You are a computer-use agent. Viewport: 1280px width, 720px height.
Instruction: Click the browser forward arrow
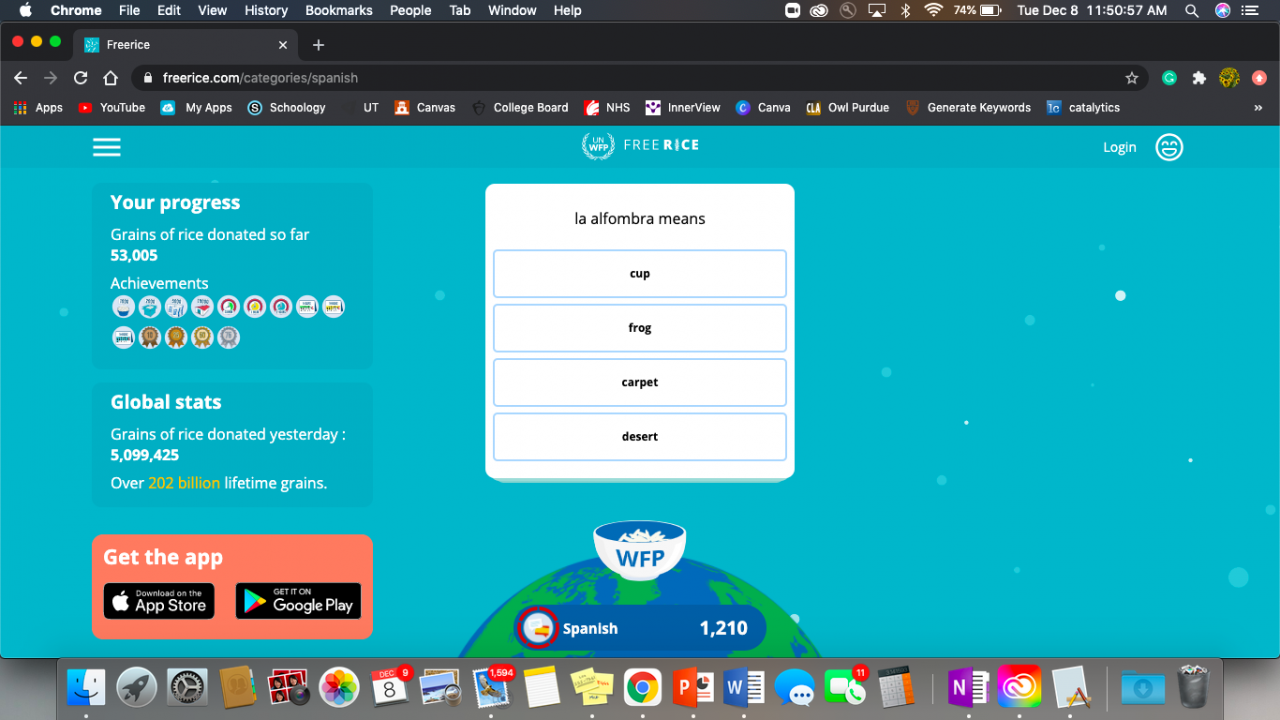[x=51, y=78]
